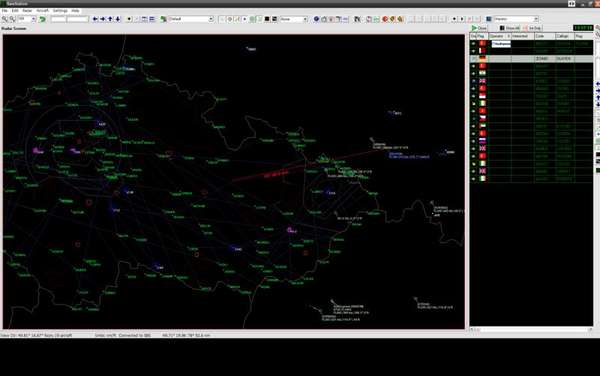Click the green play Done button

pos(479,28)
